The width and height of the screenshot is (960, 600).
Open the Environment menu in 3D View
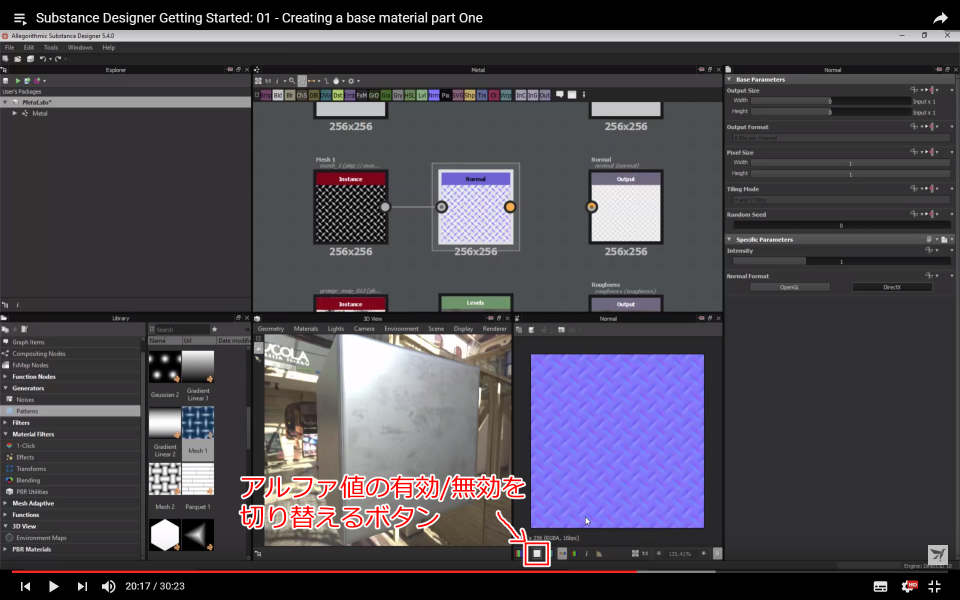401,329
